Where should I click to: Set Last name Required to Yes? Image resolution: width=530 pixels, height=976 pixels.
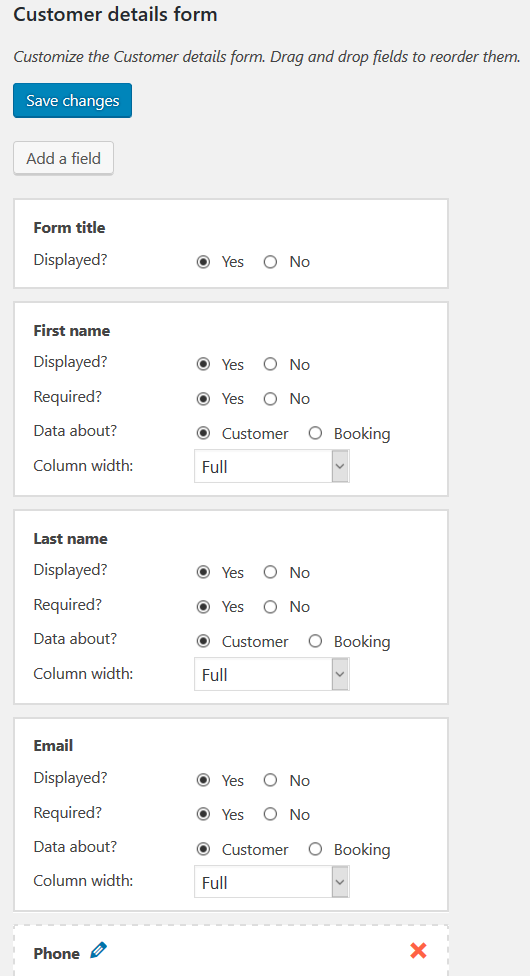pyautogui.click(x=203, y=606)
